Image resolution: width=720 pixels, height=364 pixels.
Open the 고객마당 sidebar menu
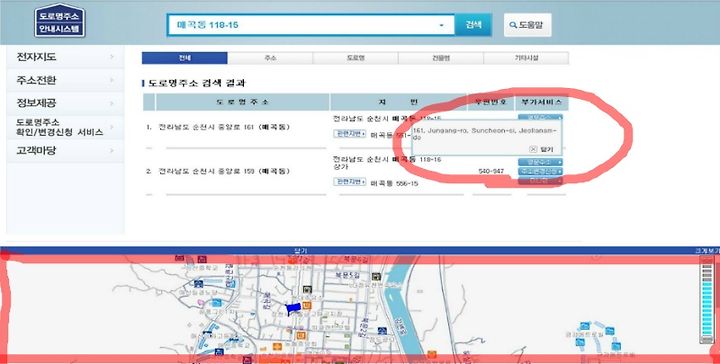65,151
